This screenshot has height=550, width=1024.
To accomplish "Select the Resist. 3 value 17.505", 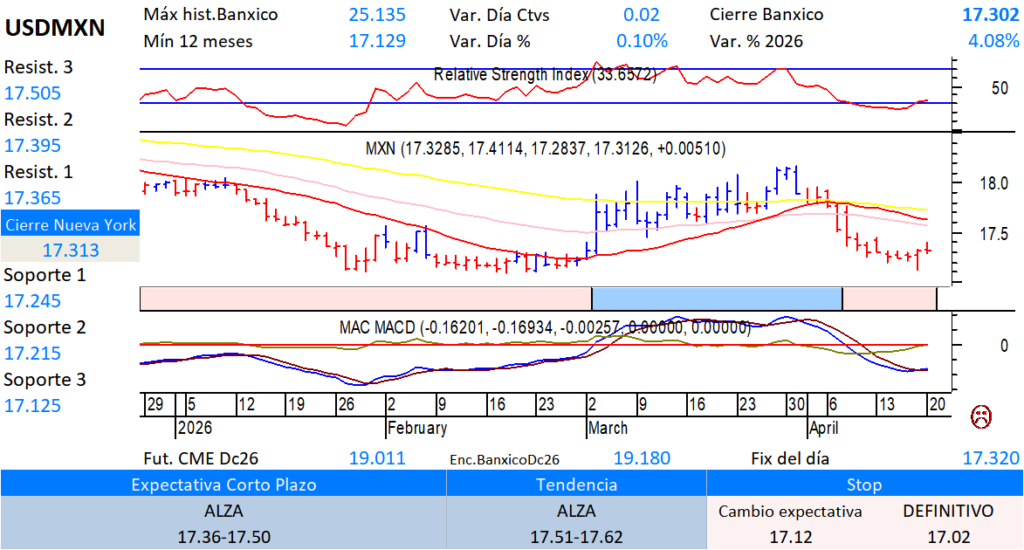I will pos(32,93).
